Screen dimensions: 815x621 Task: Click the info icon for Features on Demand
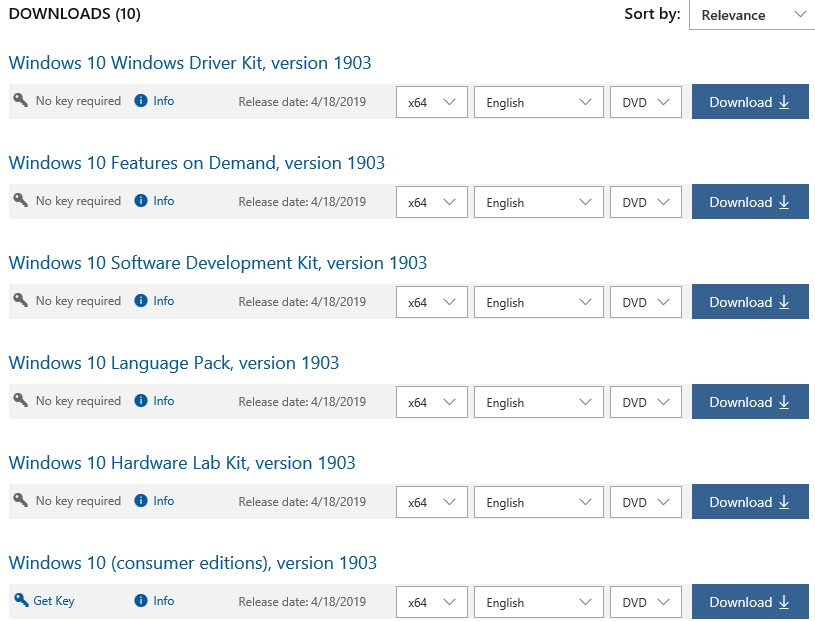click(141, 201)
